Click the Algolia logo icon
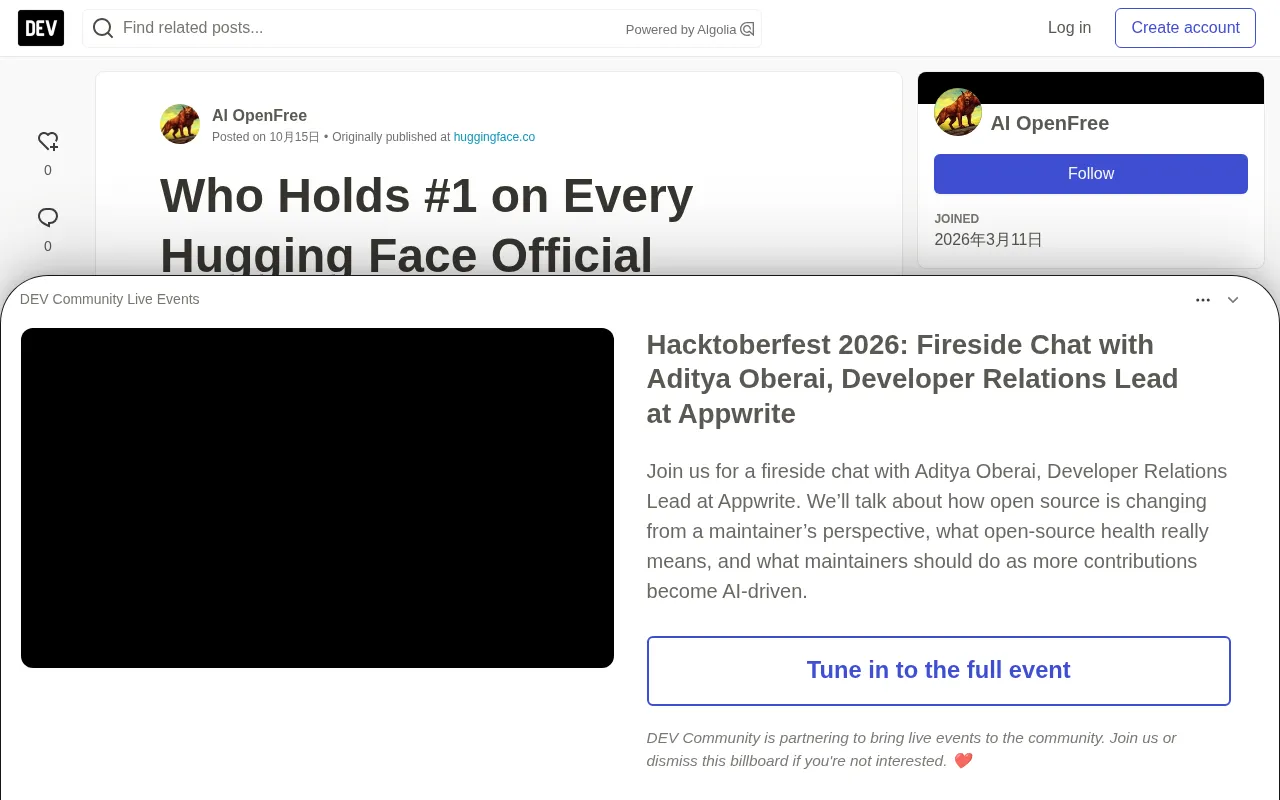 click(x=747, y=29)
